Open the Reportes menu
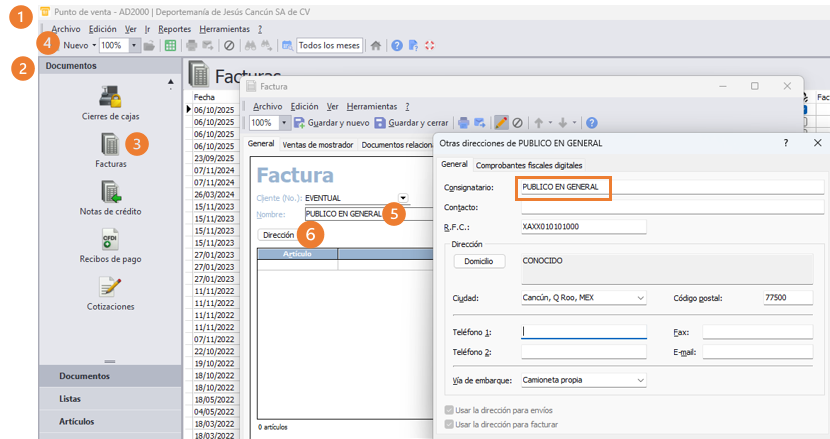Viewport: 830px width, 439px height. point(174,29)
